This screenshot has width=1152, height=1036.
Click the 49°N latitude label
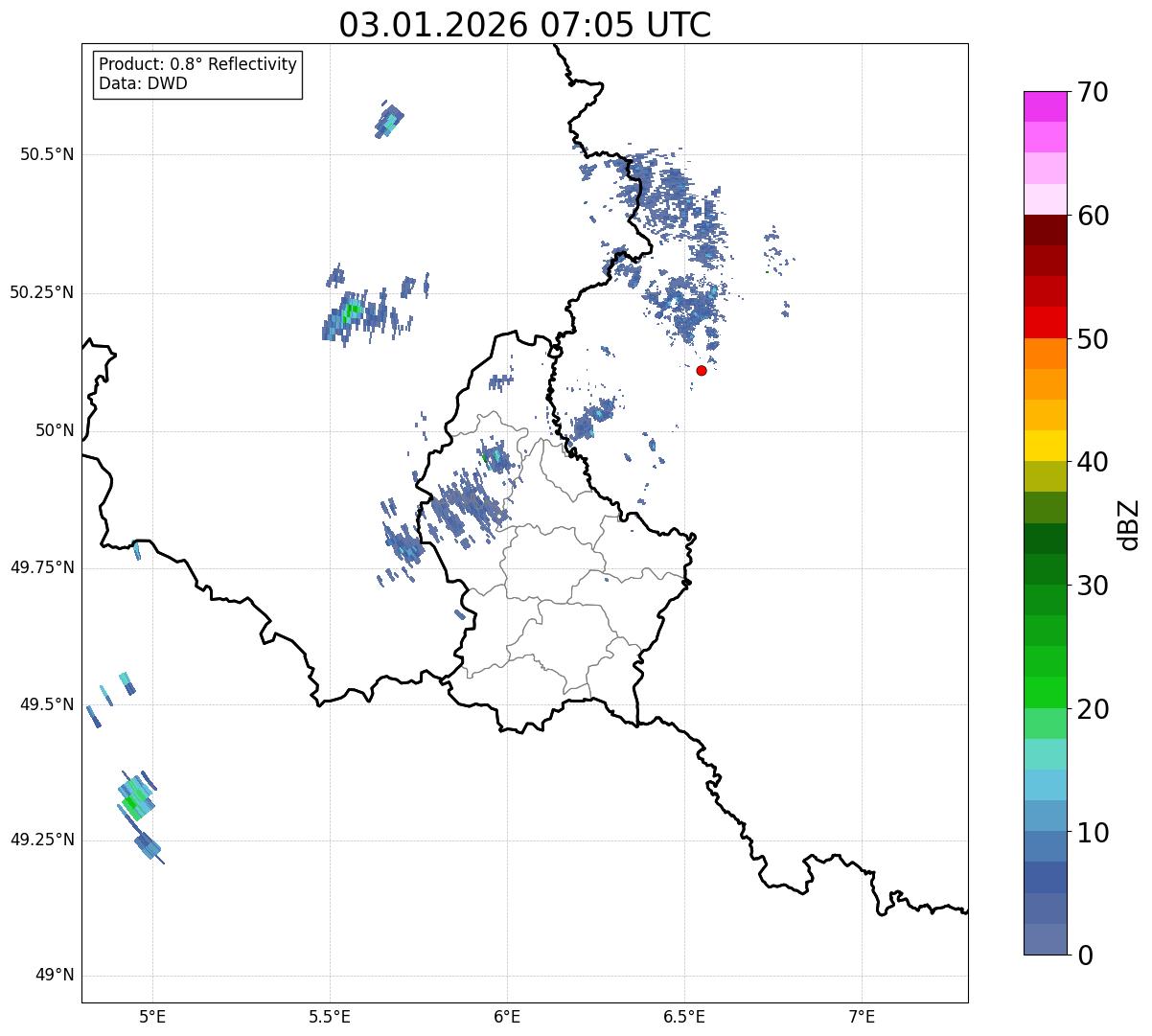click(54, 976)
